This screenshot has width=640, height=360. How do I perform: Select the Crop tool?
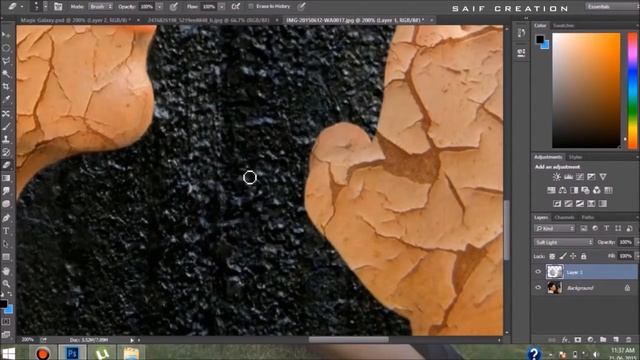point(6,87)
